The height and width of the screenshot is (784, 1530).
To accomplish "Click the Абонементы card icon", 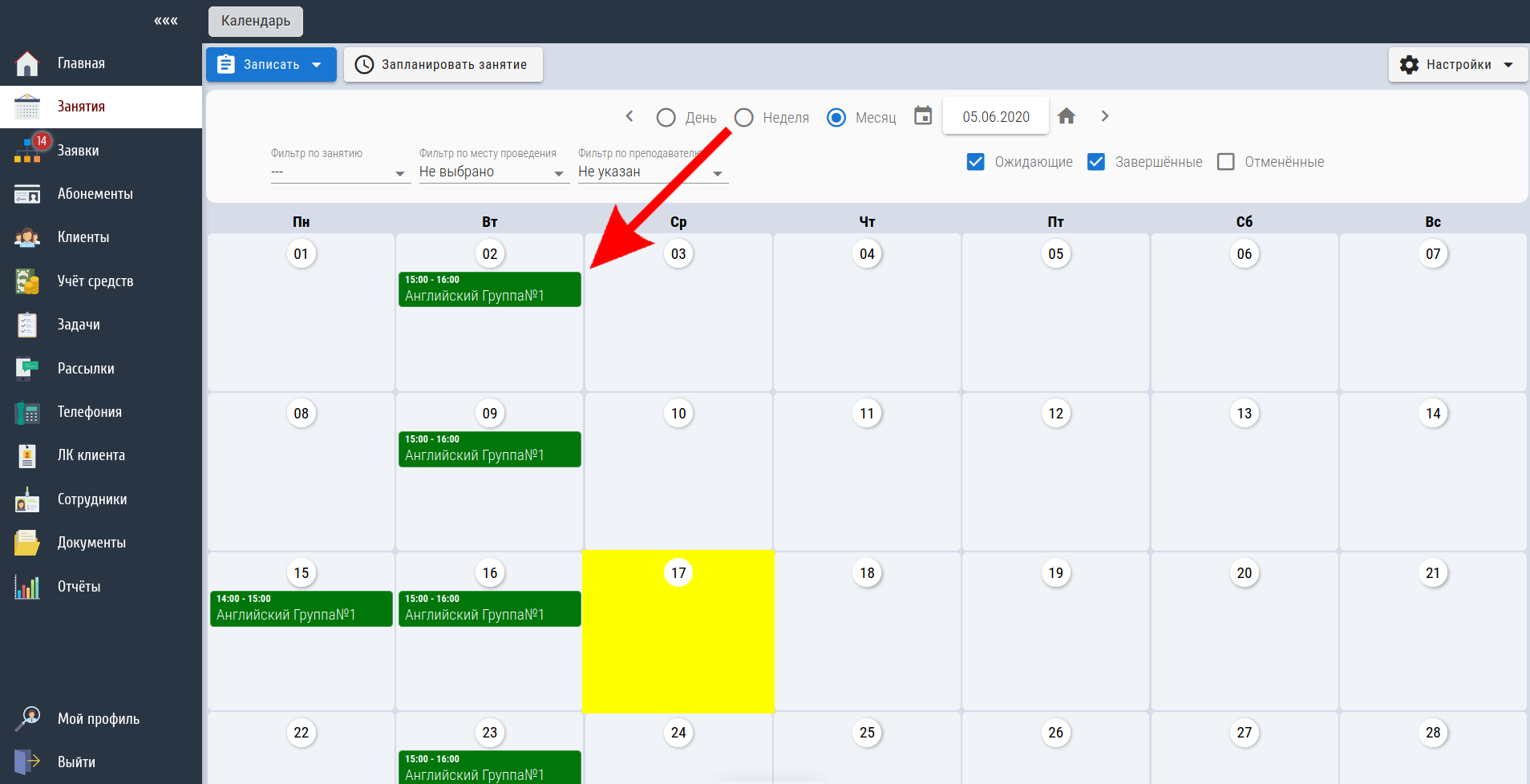I will pos(27,194).
